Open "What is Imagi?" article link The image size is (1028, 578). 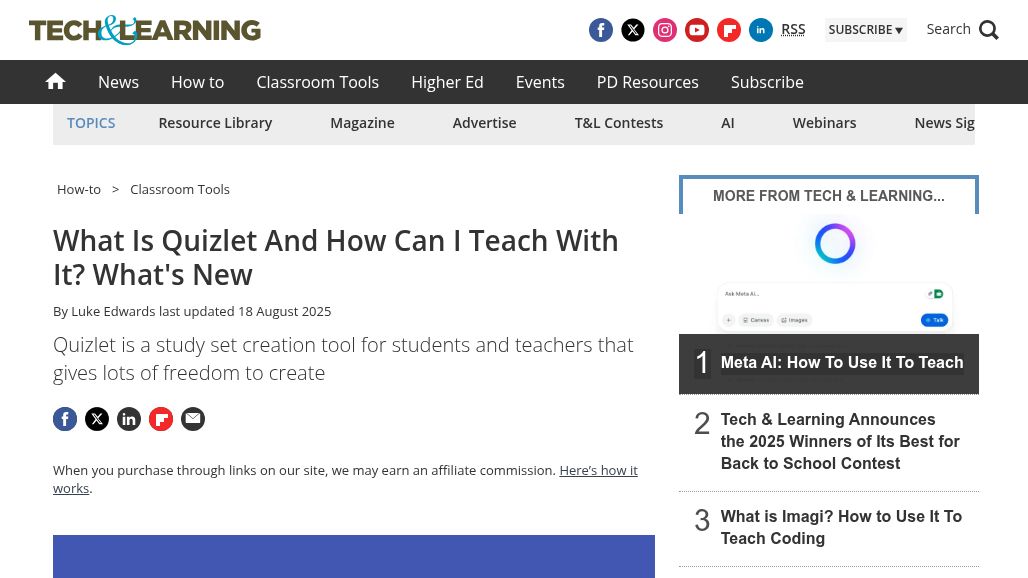point(840,527)
